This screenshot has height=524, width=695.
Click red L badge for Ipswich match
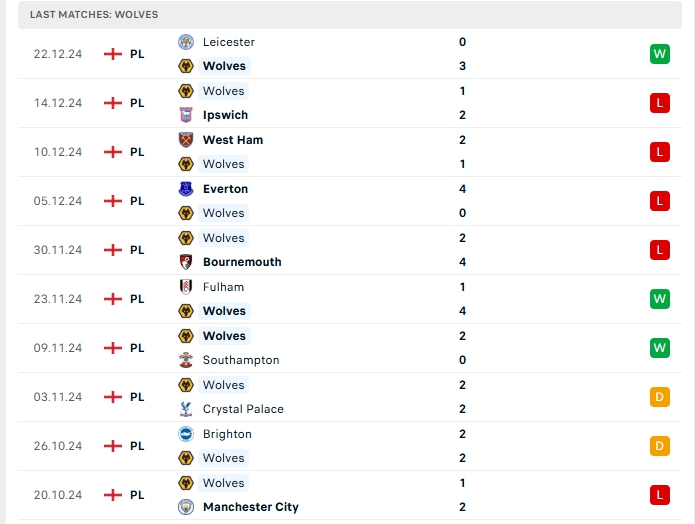tap(659, 103)
